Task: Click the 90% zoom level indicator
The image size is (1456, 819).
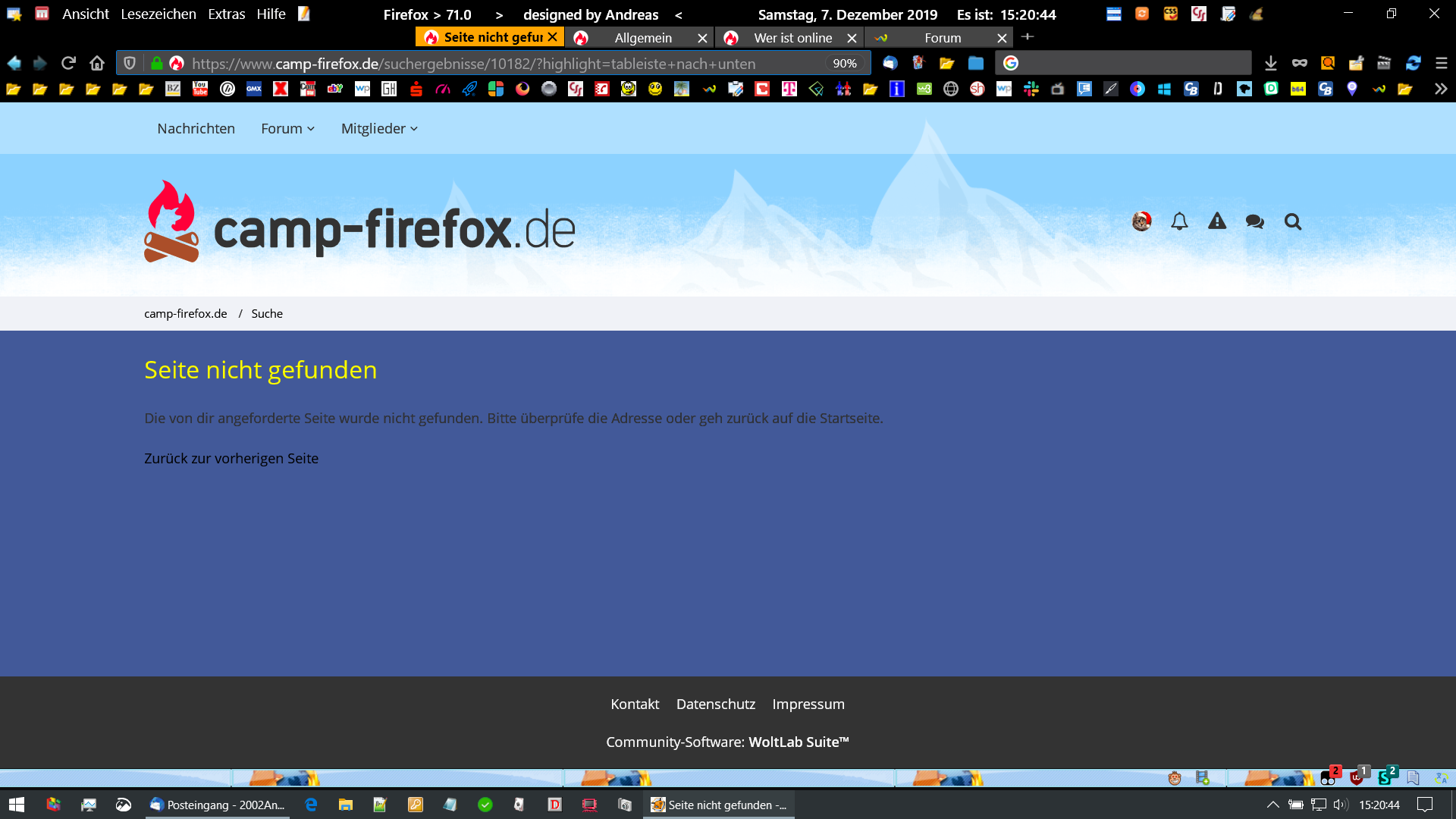Action: 844,64
